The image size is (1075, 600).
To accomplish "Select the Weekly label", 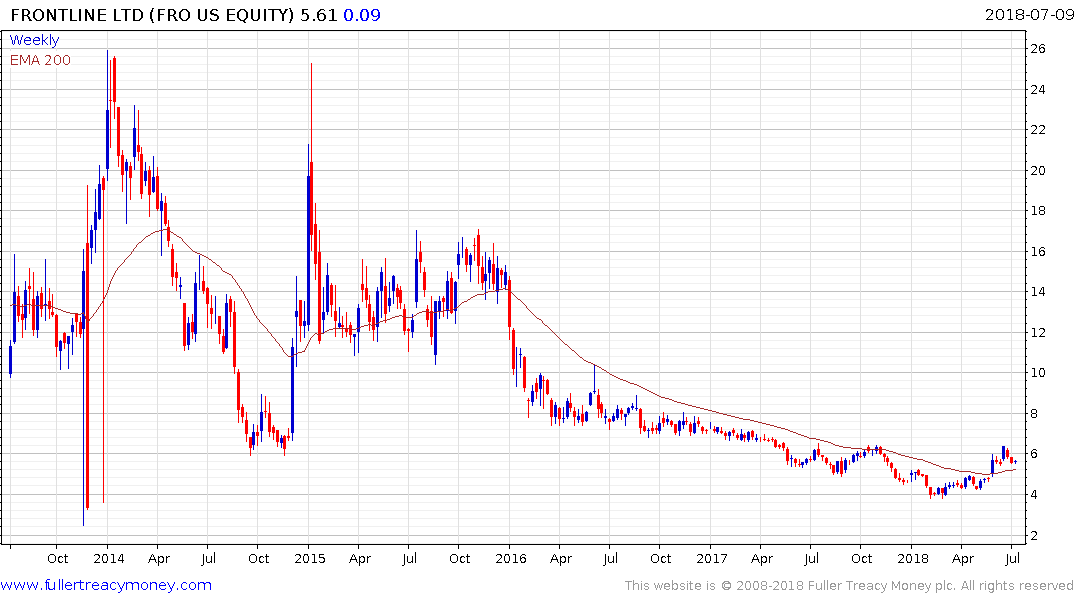I will point(34,40).
